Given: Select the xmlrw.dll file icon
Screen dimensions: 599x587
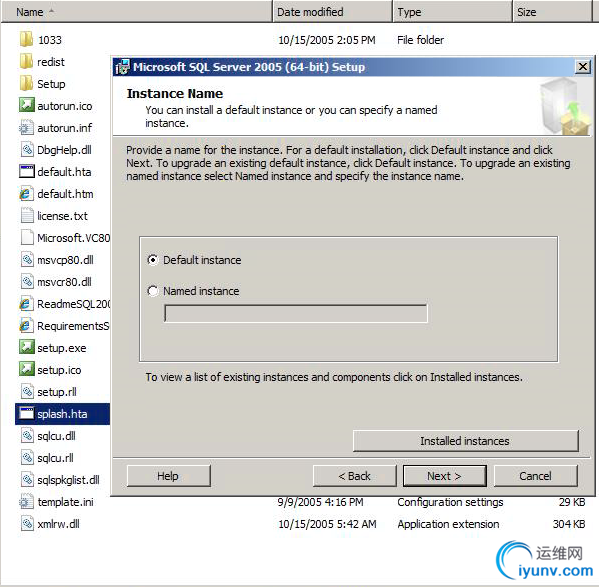Looking at the screenshot, I should coord(27,524).
